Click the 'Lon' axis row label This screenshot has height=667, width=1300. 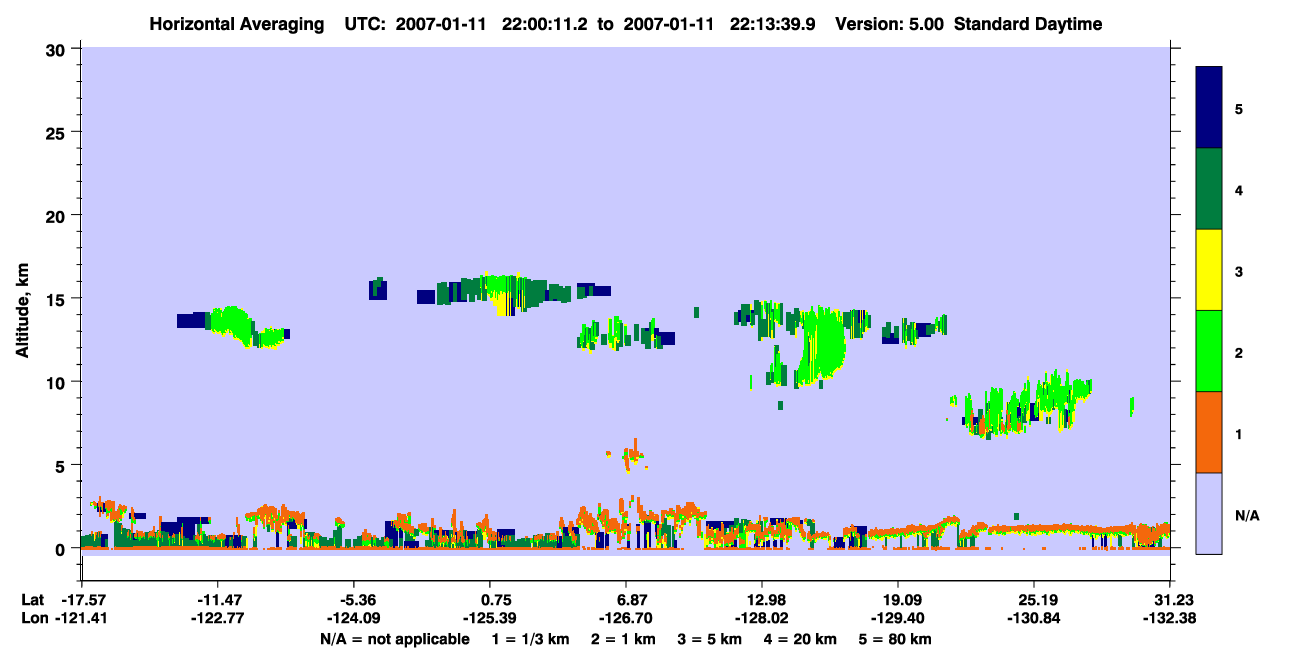point(33,618)
